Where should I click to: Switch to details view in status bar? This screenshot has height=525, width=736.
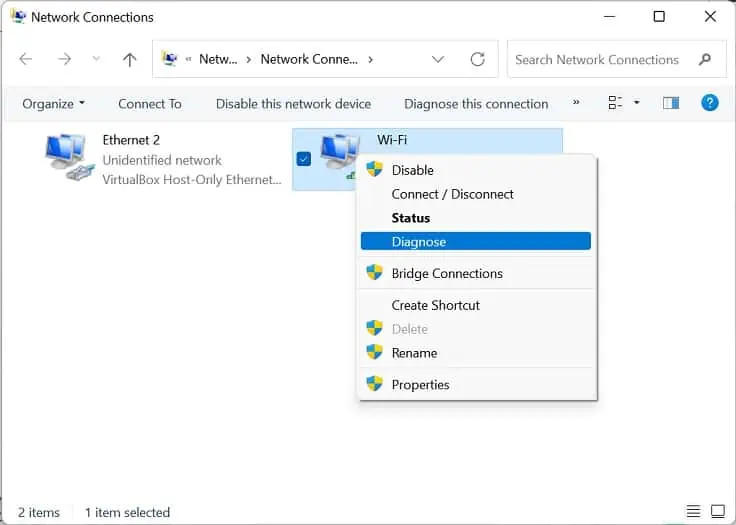[693, 511]
